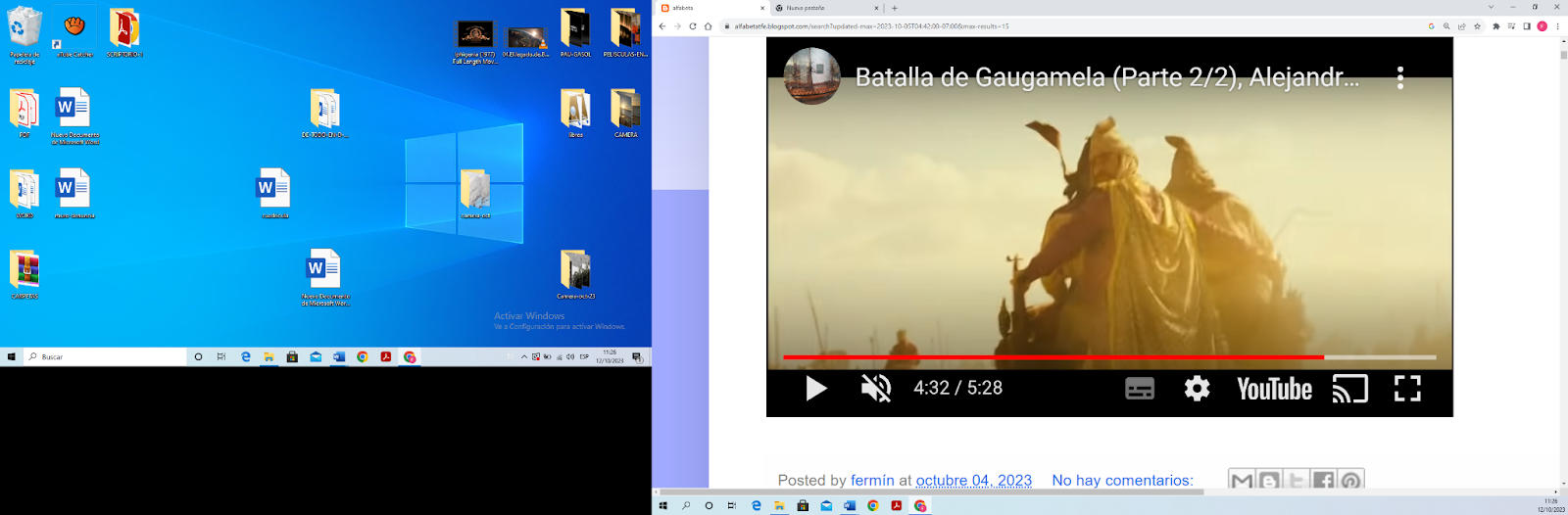Image resolution: width=1568 pixels, height=515 pixels.
Task: Open Chrome side panel icon
Action: pyautogui.click(x=1527, y=26)
